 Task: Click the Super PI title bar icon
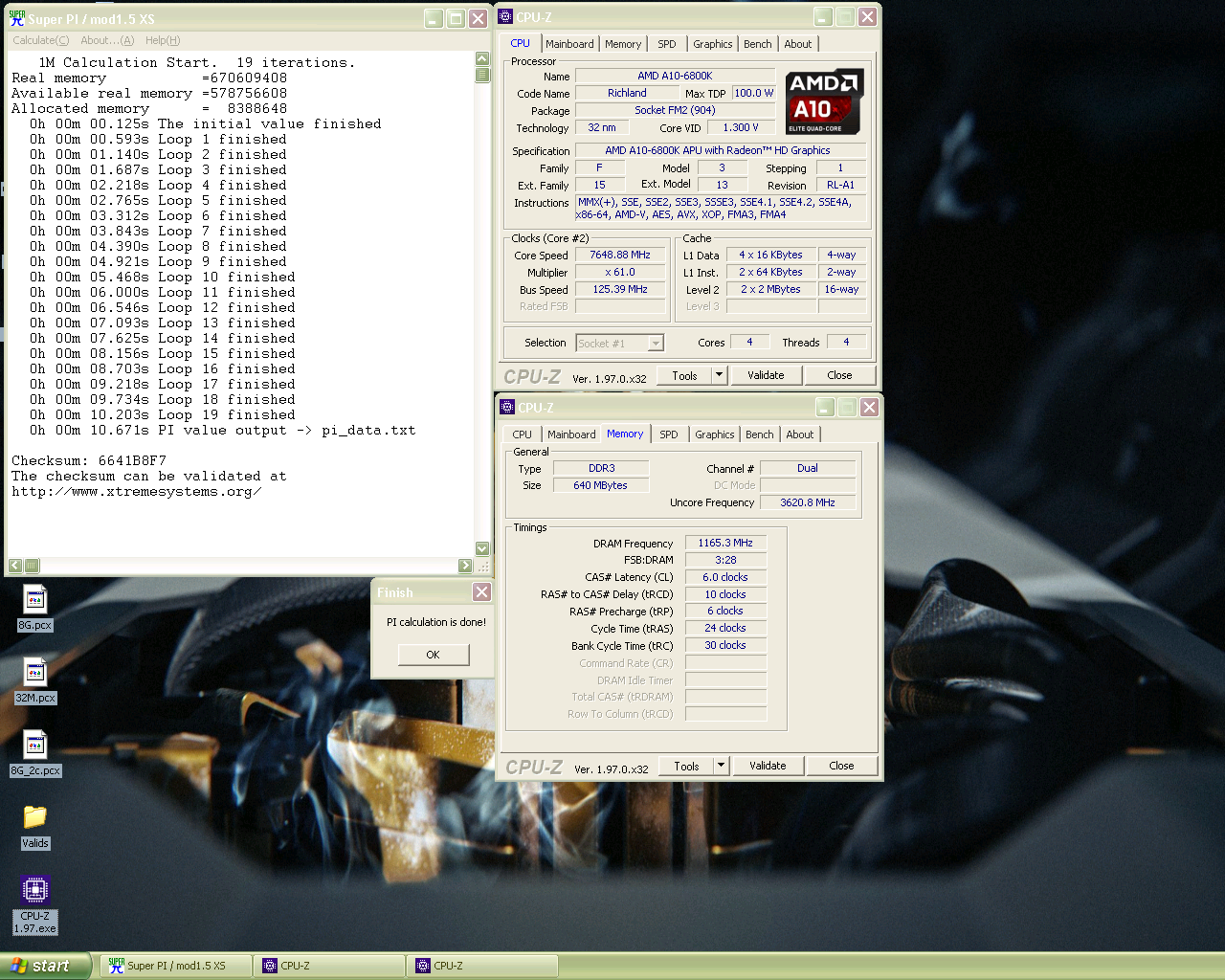pyautogui.click(x=16, y=18)
